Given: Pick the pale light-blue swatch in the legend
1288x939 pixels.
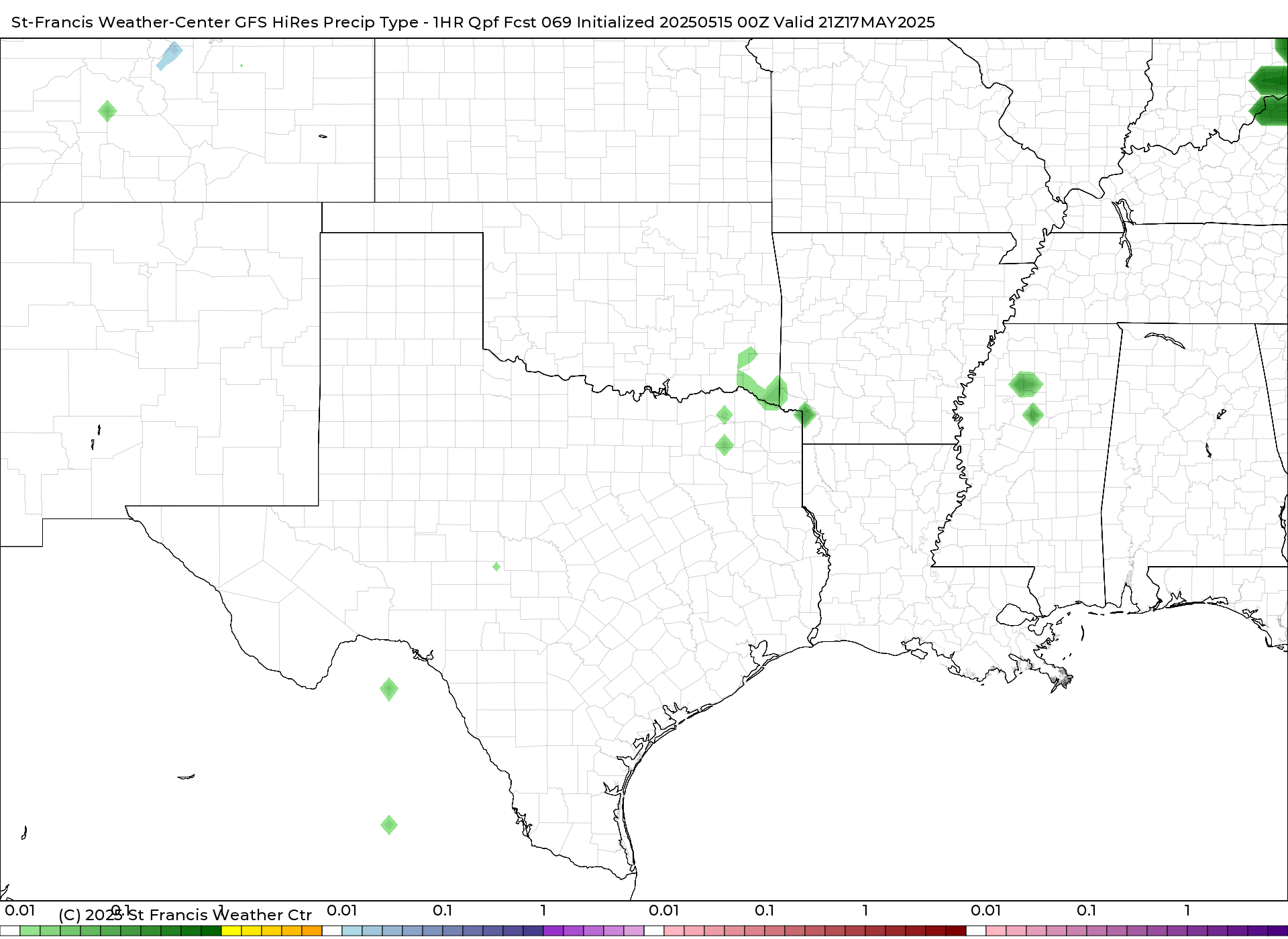Looking at the screenshot, I should 352,931.
